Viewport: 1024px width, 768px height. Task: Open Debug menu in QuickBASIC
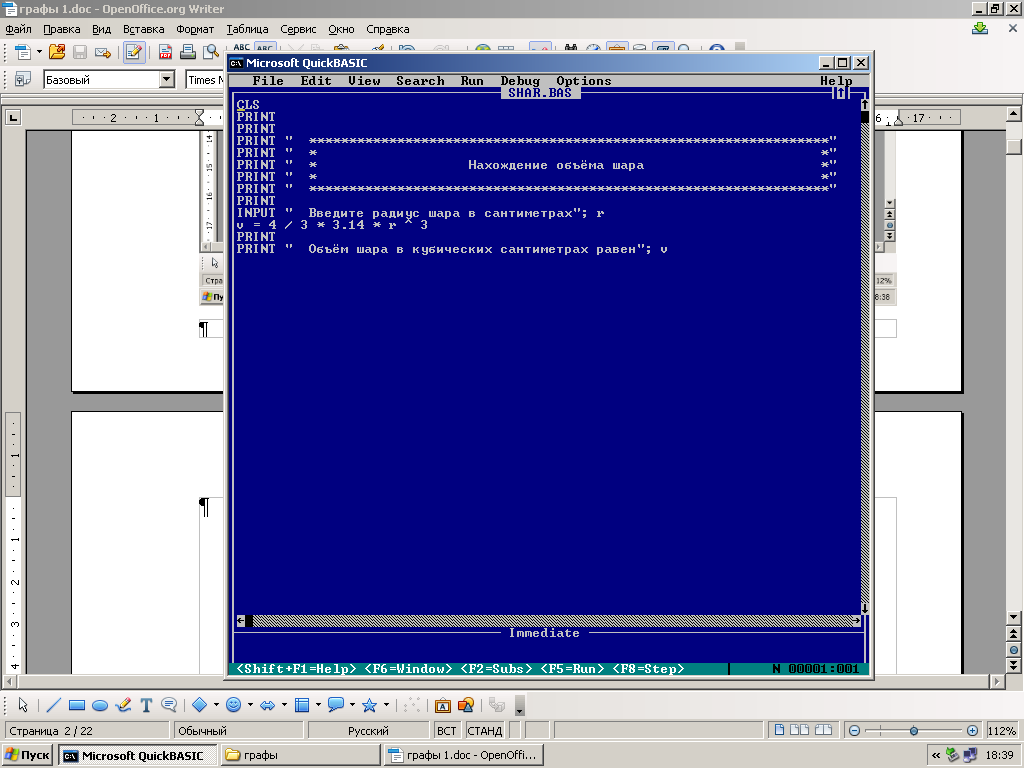click(x=520, y=81)
